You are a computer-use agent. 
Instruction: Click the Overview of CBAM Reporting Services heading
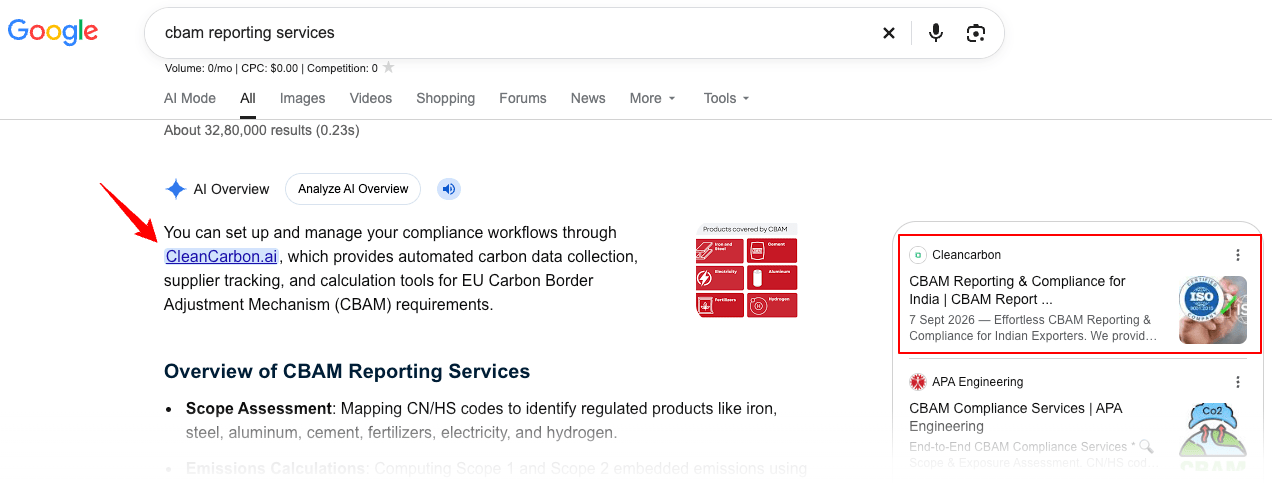pos(347,372)
